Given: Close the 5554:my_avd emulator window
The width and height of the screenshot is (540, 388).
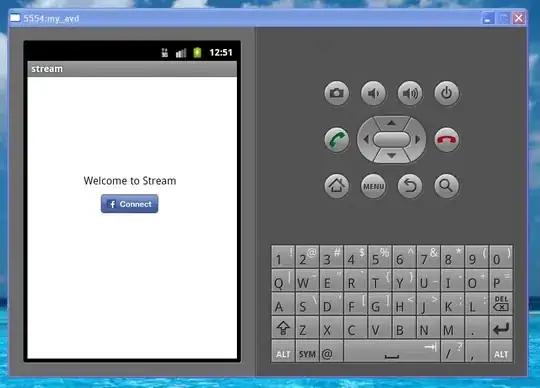Looking at the screenshot, I should pos(519,18).
